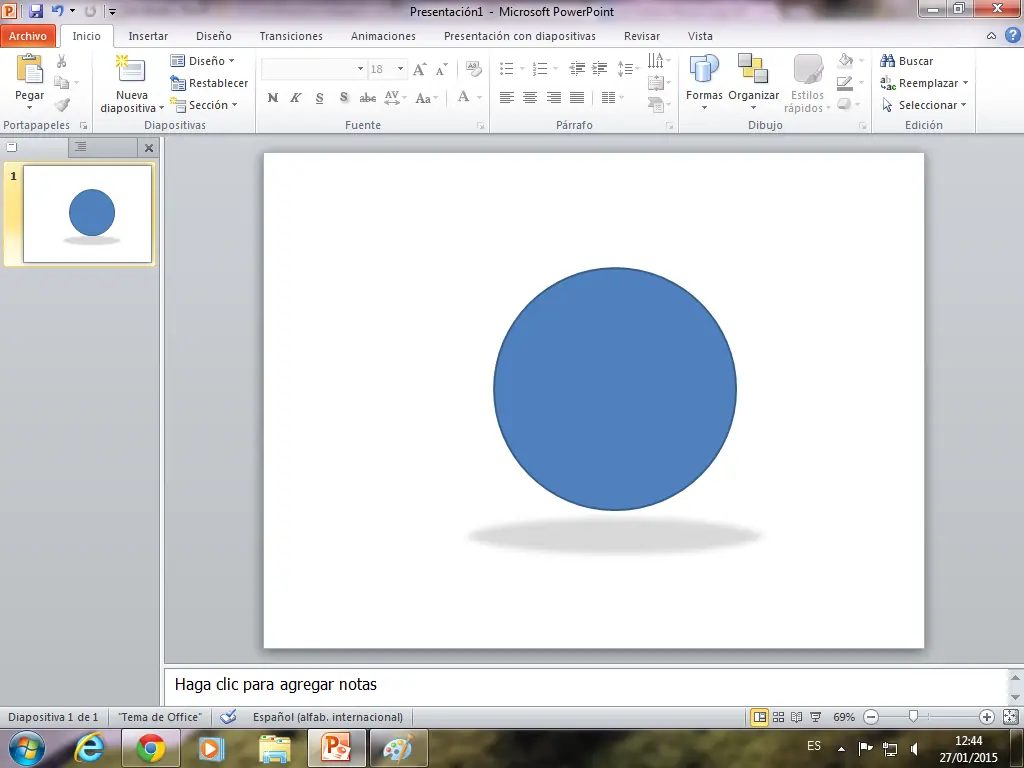Click the text direction icon

[x=658, y=61]
